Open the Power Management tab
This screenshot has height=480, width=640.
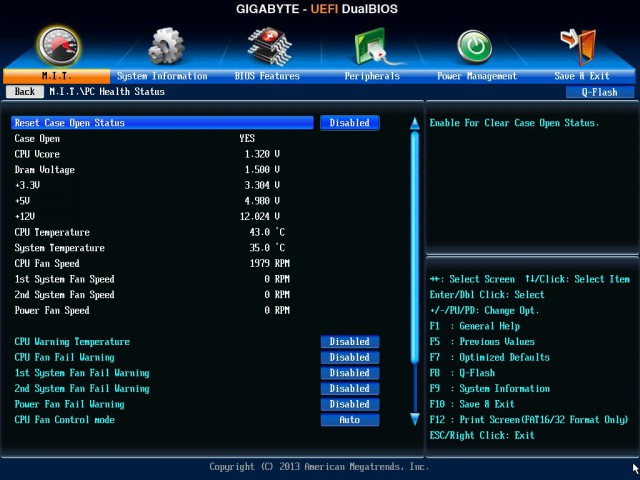tap(477, 76)
